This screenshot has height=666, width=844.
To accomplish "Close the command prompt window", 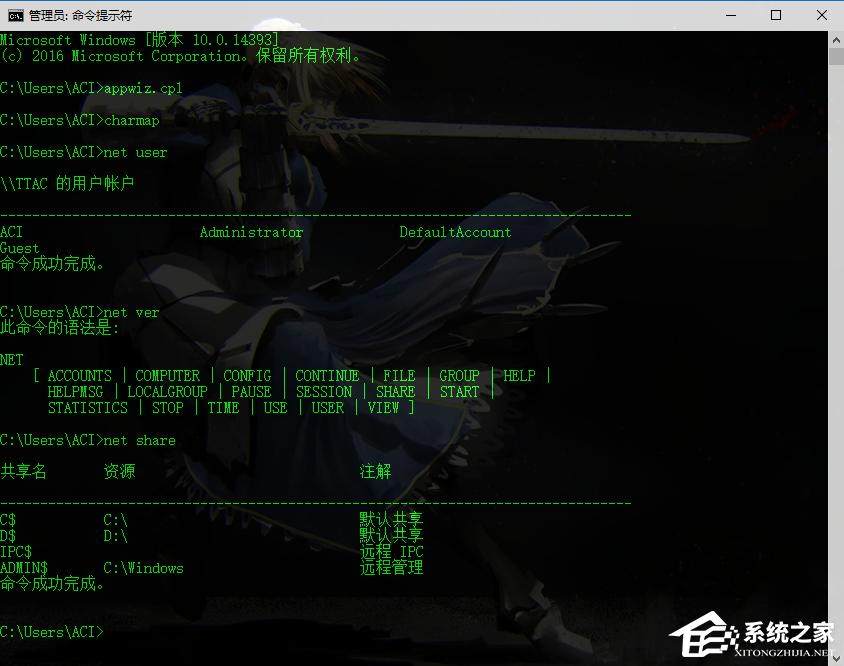I will click(x=821, y=15).
